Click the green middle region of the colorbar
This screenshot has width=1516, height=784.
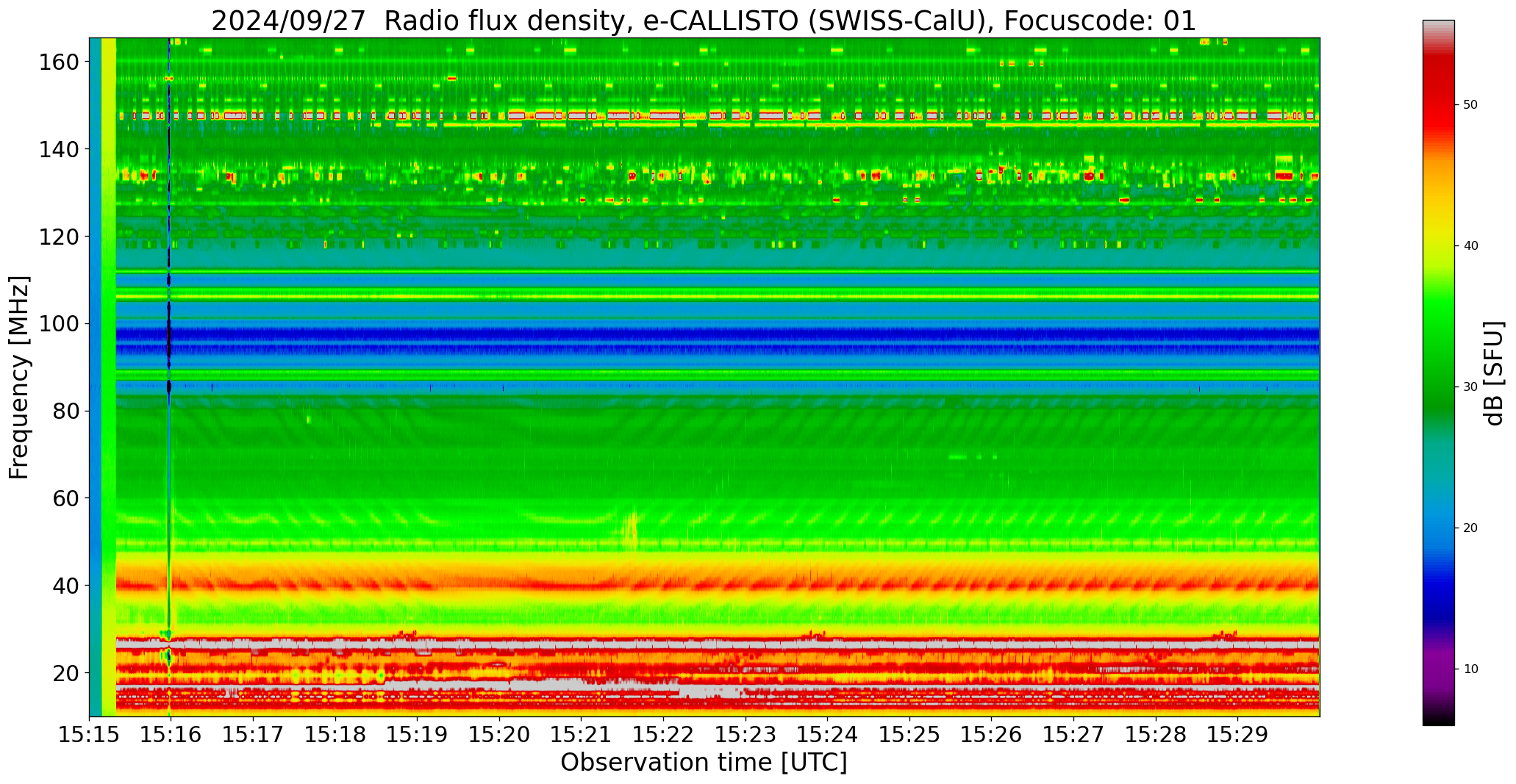pyautogui.click(x=1438, y=353)
